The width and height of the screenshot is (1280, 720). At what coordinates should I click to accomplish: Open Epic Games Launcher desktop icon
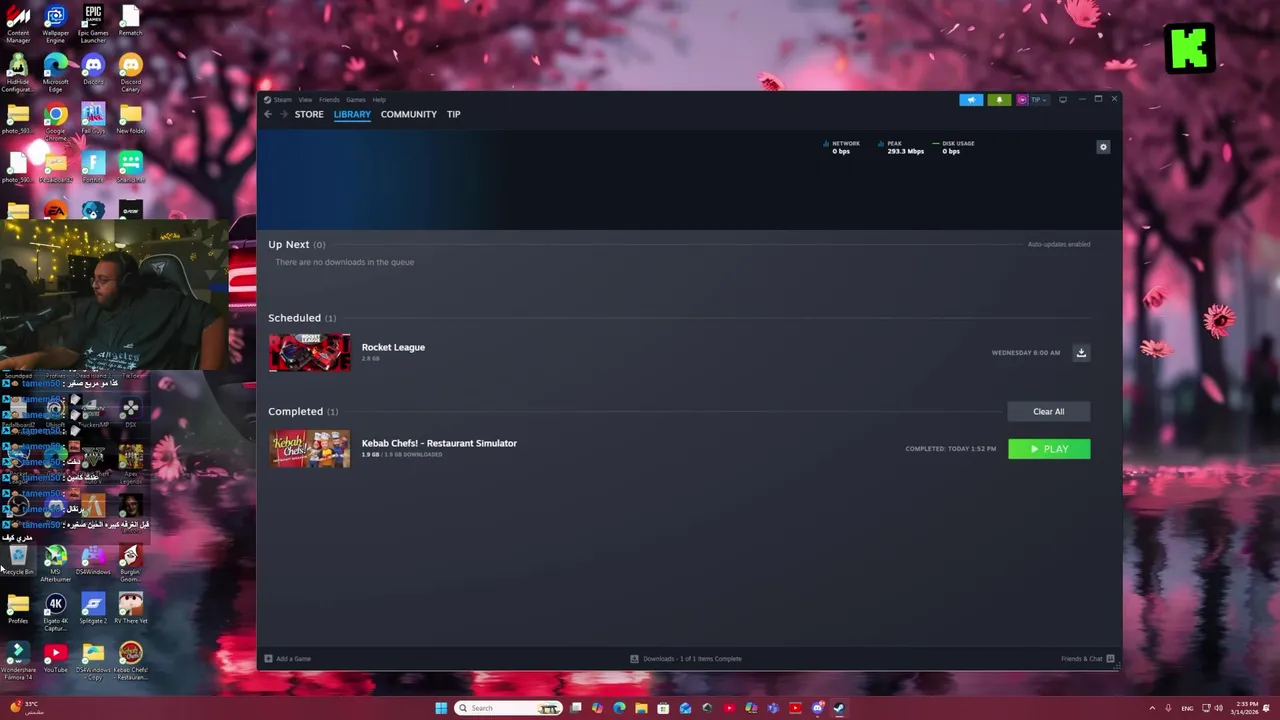93,24
